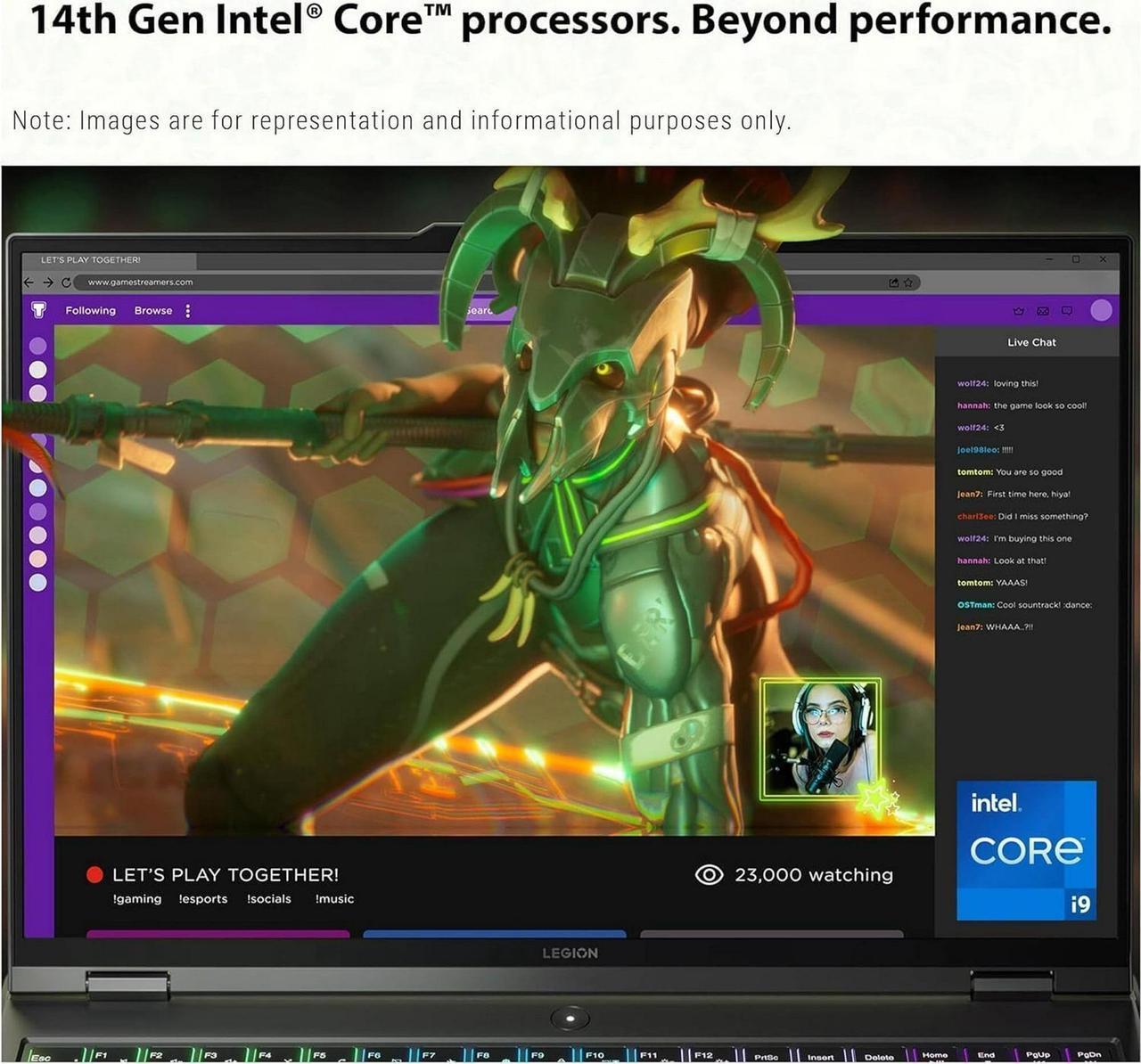
Task: Click the crown icon in purple header
Action: (1019, 311)
